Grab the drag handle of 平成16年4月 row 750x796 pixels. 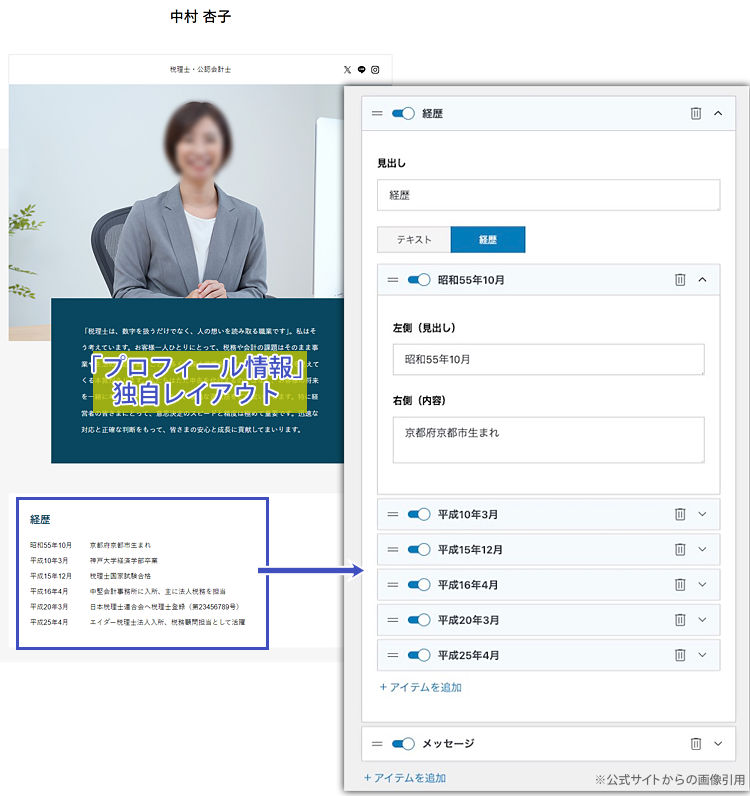(x=393, y=585)
